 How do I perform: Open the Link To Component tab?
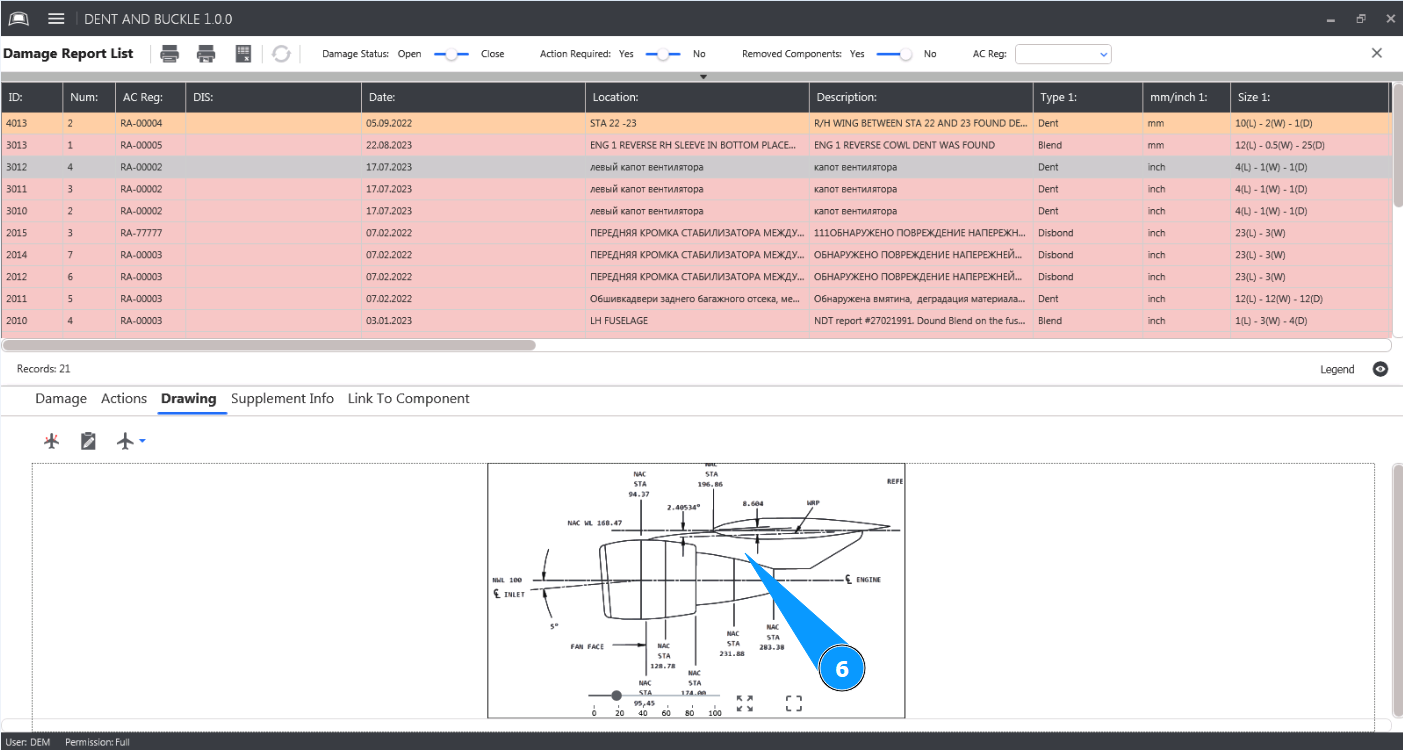408,398
